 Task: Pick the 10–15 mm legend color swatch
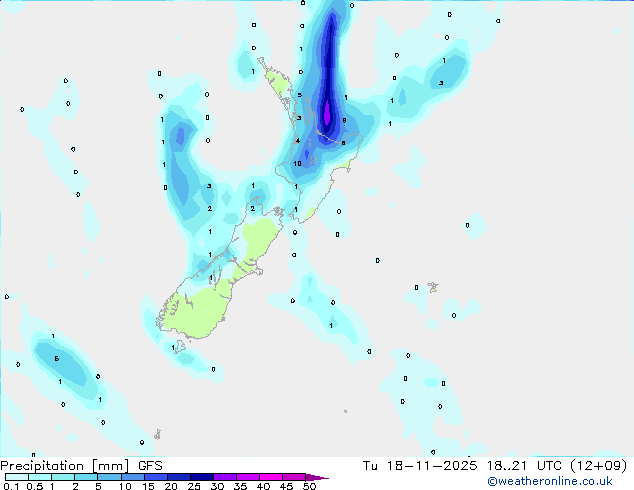pyautogui.click(x=132, y=477)
